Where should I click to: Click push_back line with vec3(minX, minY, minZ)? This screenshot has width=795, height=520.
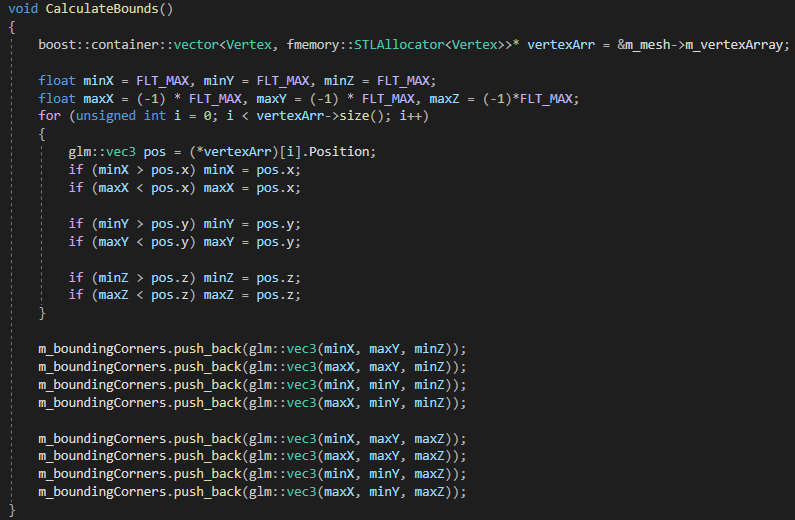click(252, 385)
